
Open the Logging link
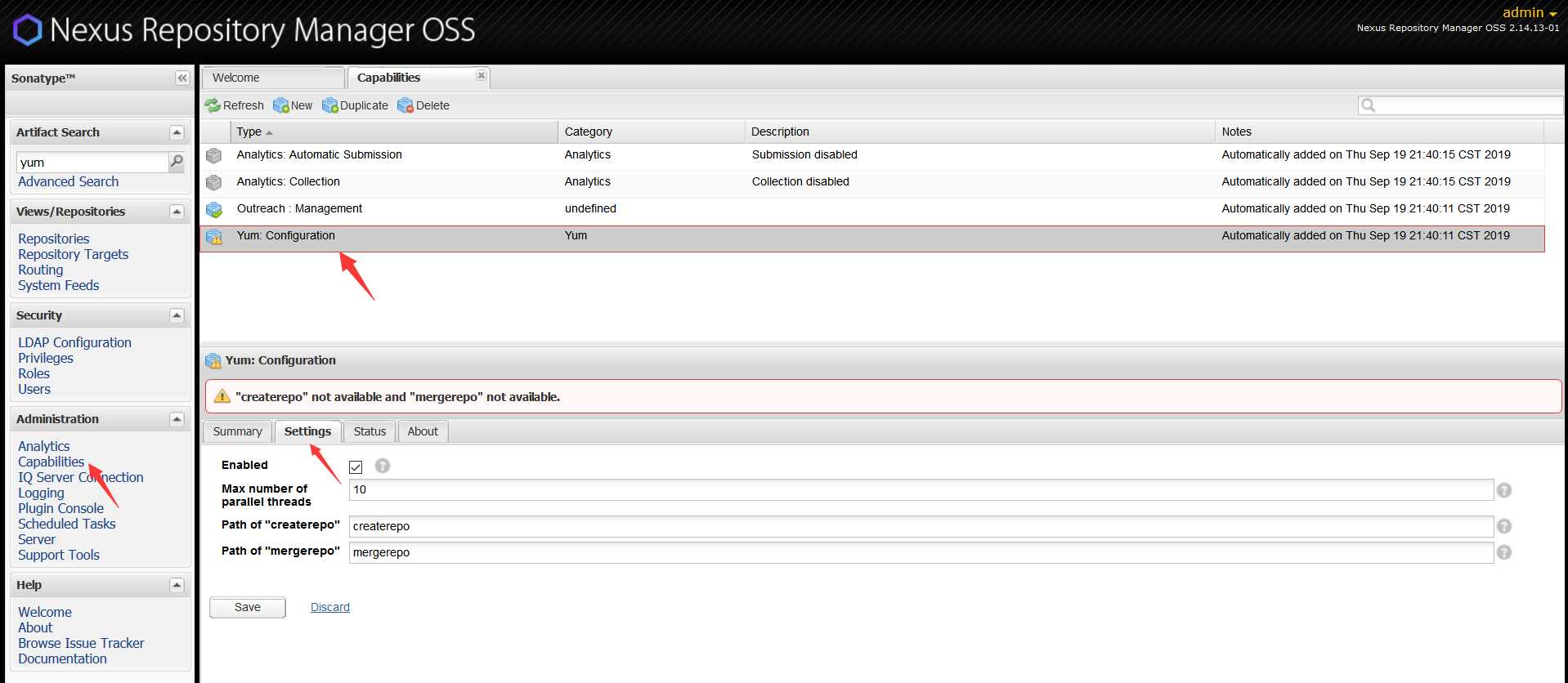pyautogui.click(x=41, y=493)
